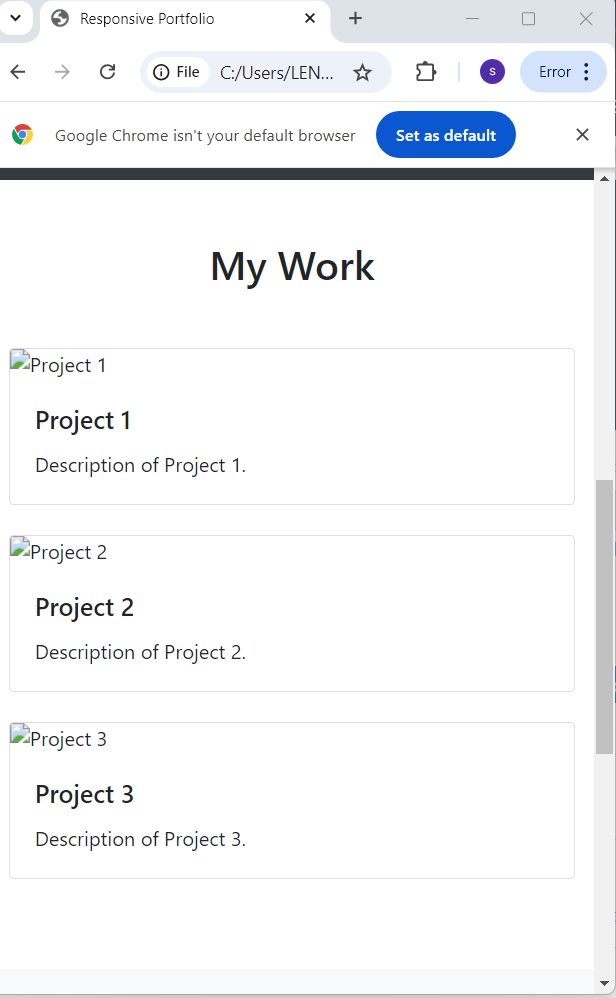This screenshot has width=616, height=998.
Task: Reload the current page
Action: coord(108,72)
